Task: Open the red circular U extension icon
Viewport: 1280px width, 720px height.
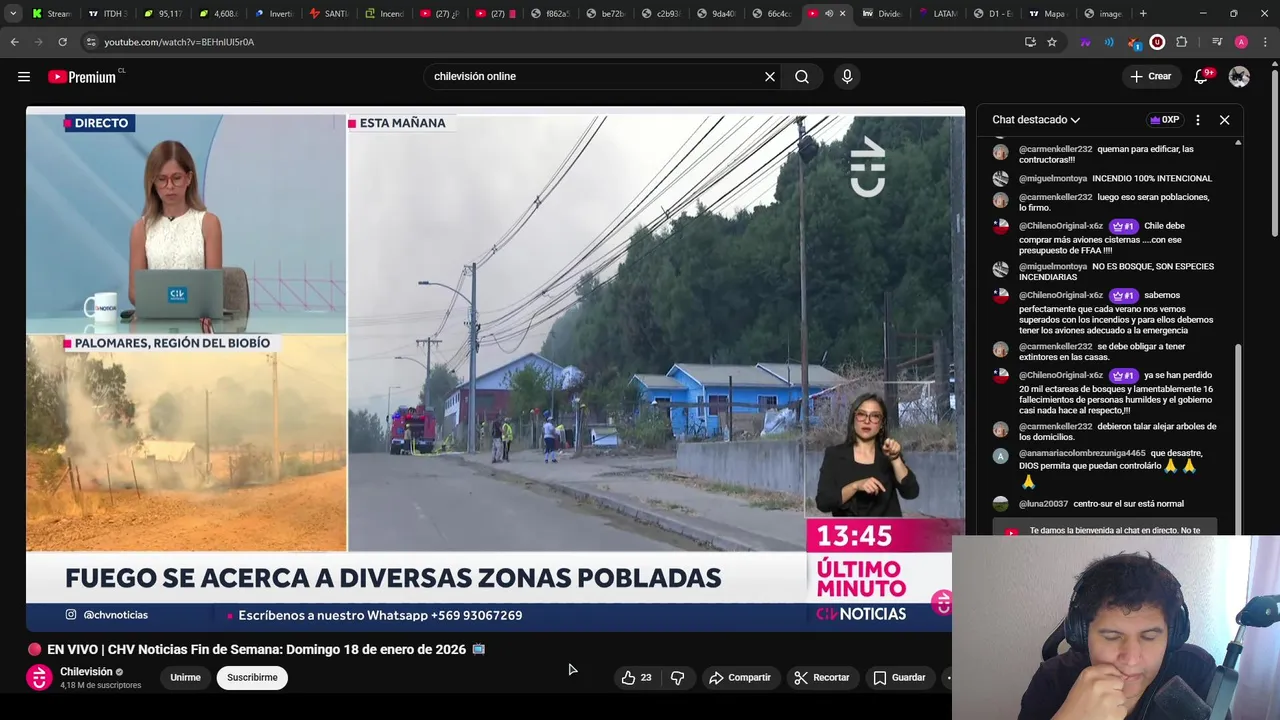Action: click(x=1157, y=42)
